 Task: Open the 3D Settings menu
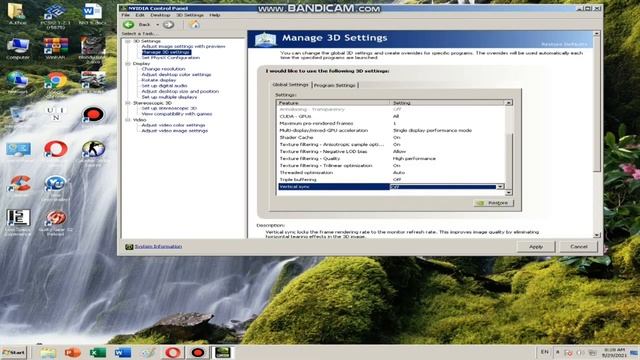point(190,15)
